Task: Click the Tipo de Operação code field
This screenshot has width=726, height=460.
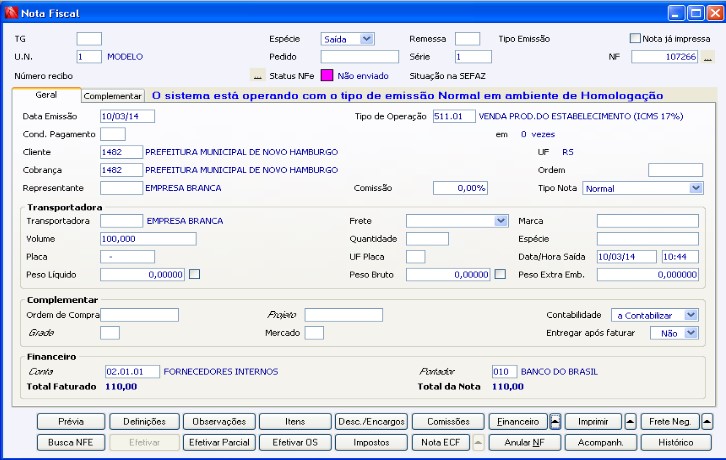Action: pyautogui.click(x=454, y=116)
